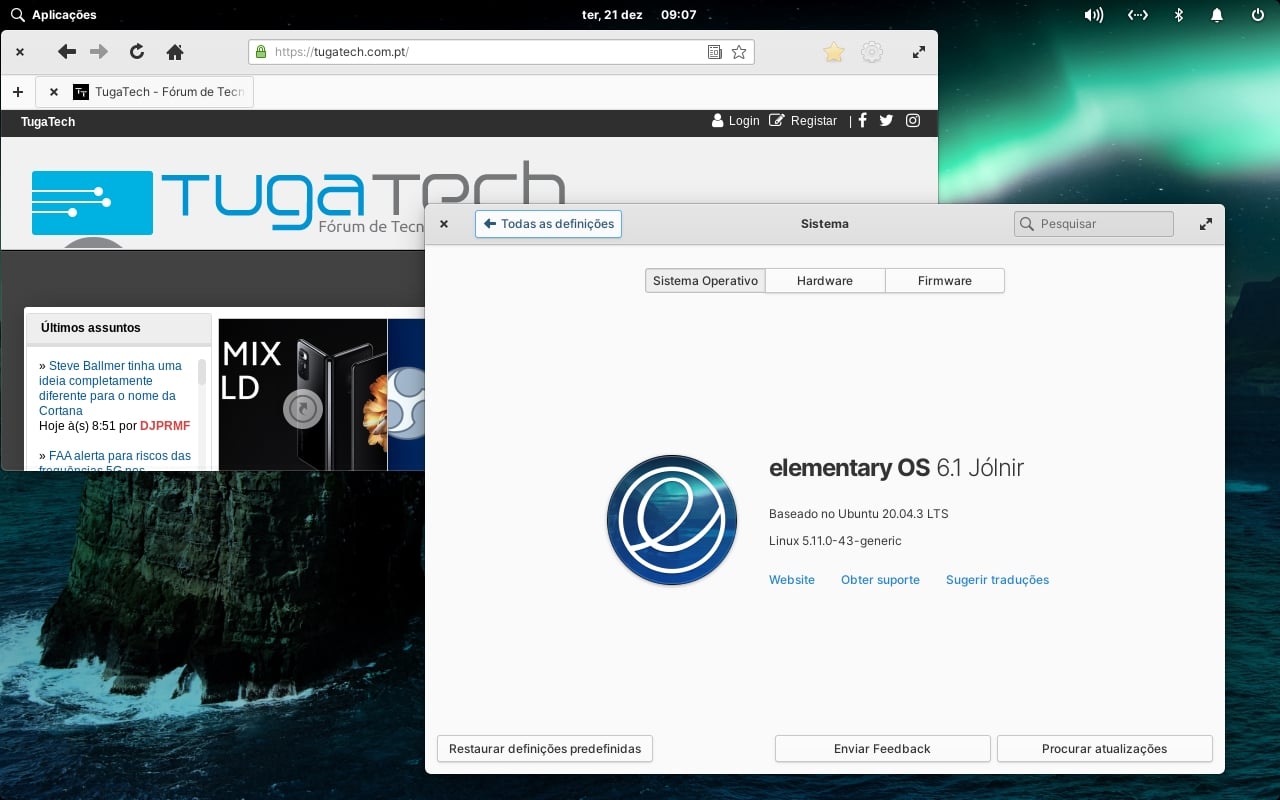Open a new browser tab

coord(18,92)
